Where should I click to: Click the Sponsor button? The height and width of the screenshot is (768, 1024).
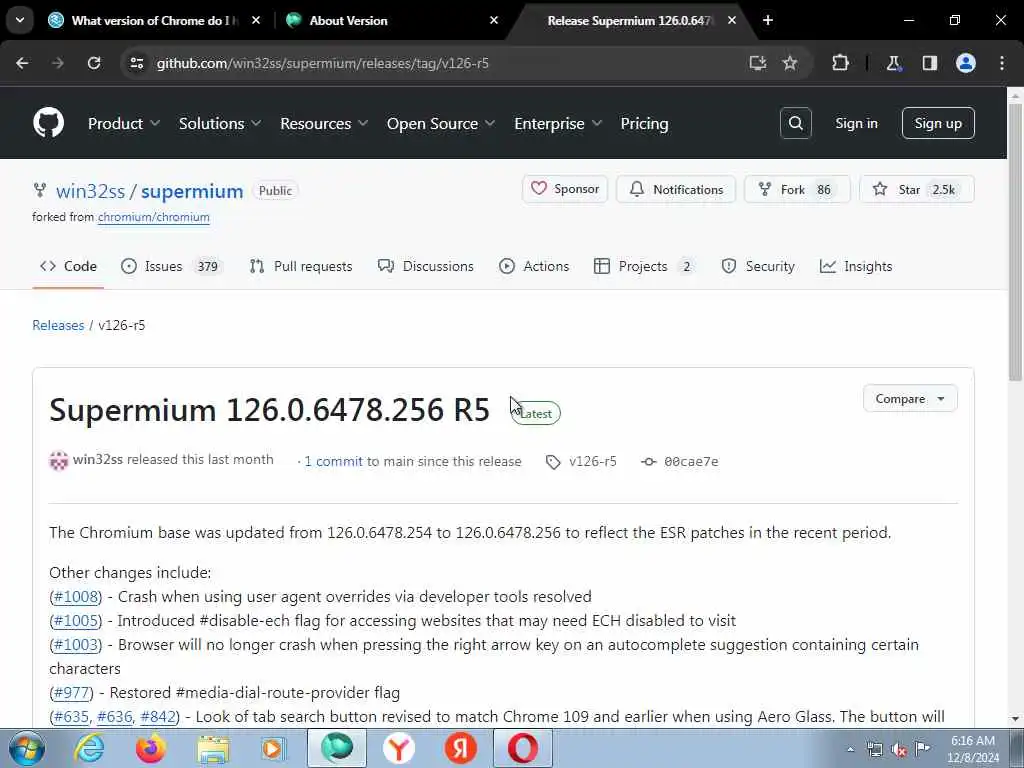565,189
